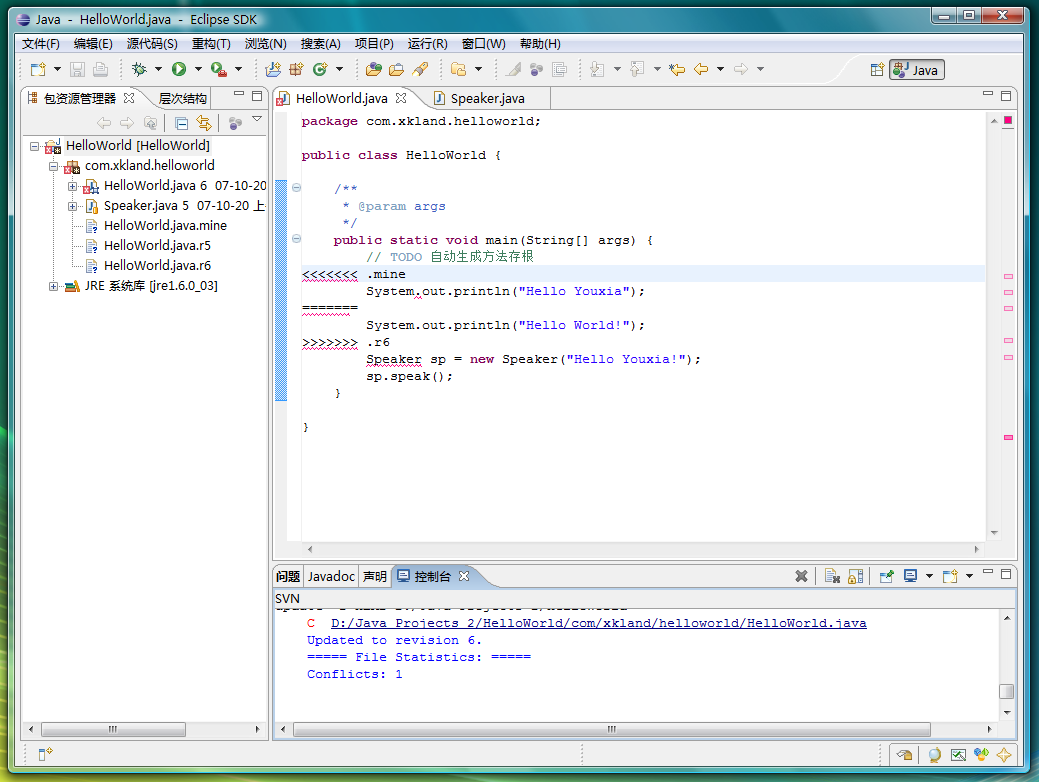The height and width of the screenshot is (782, 1039).
Task: Expand the JRE 系统库 node
Action: point(54,286)
